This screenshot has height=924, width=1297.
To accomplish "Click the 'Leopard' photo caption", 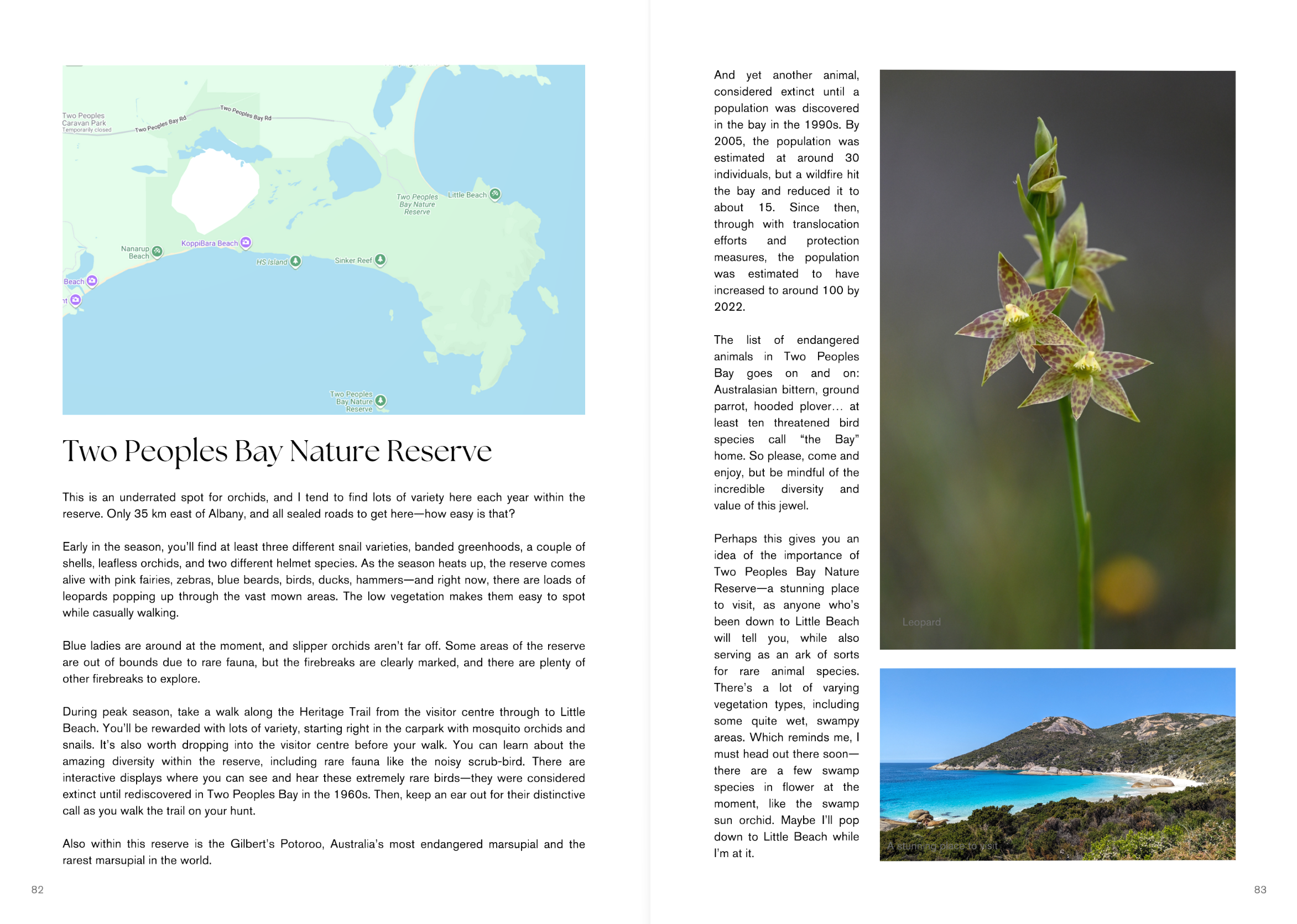I will click(921, 622).
